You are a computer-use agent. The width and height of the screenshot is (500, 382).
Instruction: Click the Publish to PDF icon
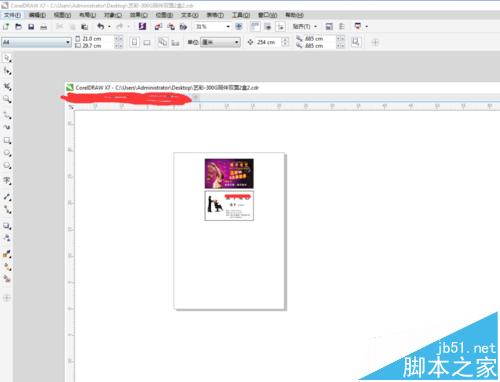[183, 27]
